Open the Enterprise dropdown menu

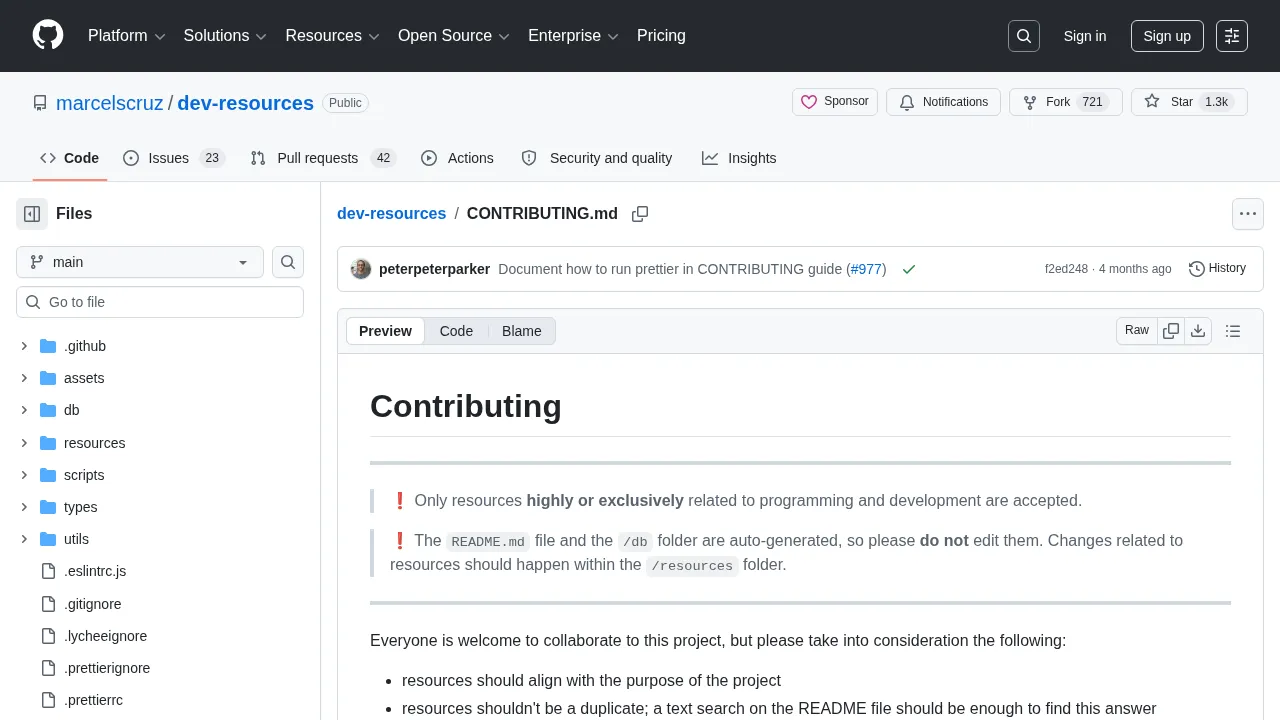(574, 36)
